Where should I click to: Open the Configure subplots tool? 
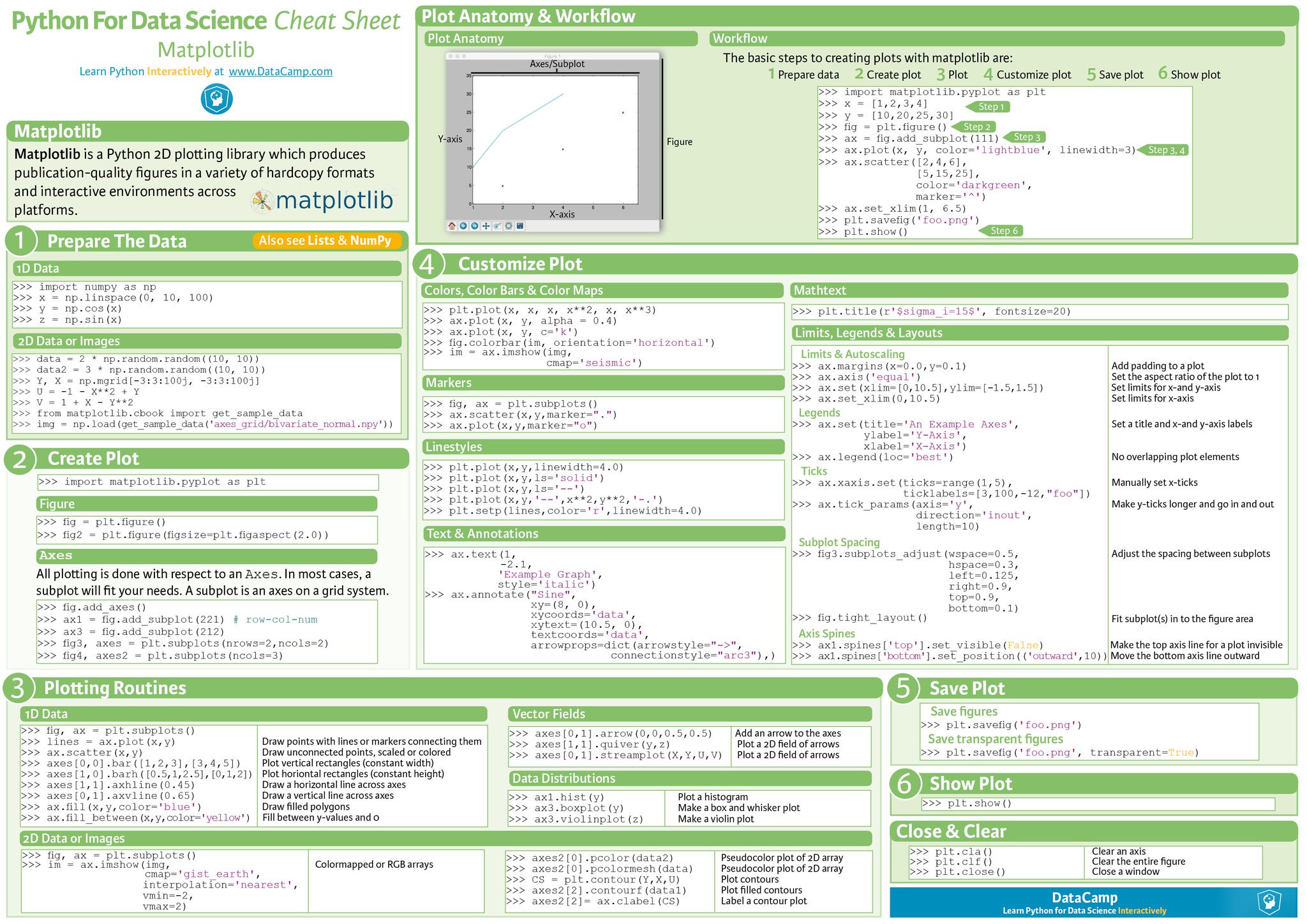point(509,226)
